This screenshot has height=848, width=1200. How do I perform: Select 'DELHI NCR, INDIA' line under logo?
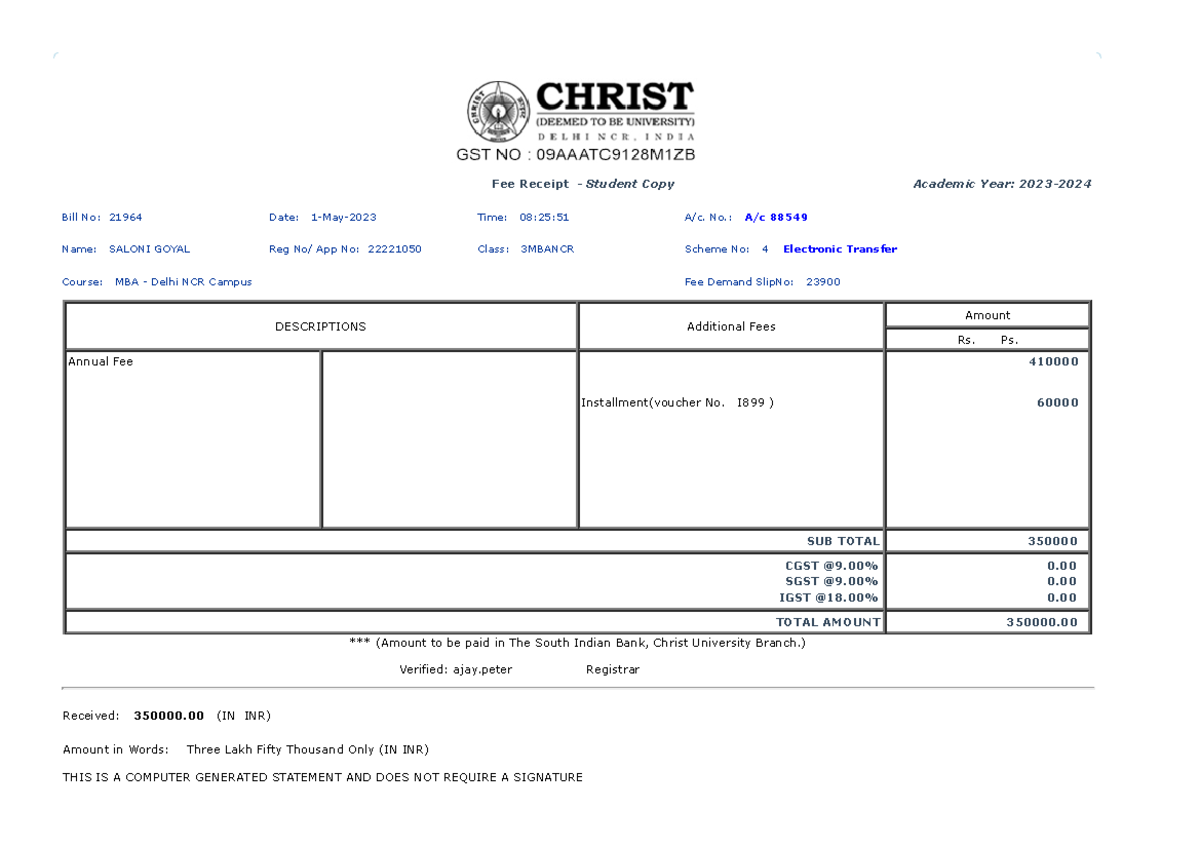coord(616,137)
